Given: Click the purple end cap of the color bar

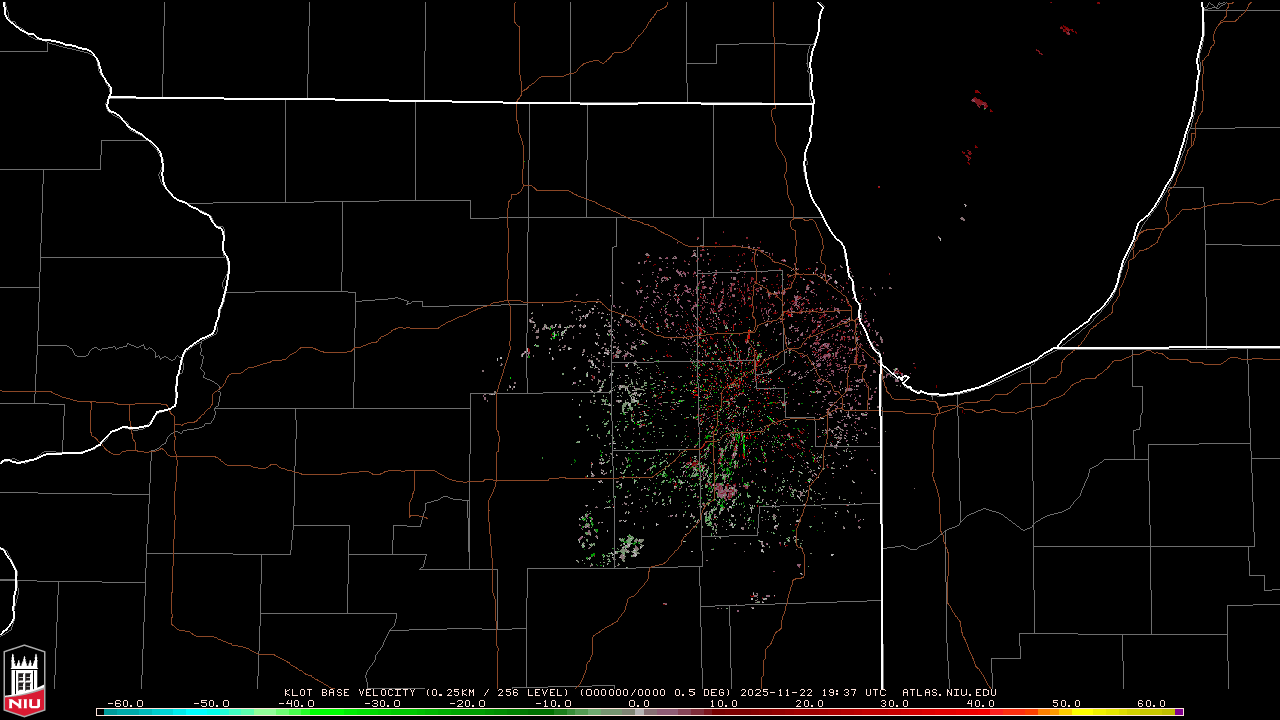Looking at the screenshot, I should coord(1179,712).
